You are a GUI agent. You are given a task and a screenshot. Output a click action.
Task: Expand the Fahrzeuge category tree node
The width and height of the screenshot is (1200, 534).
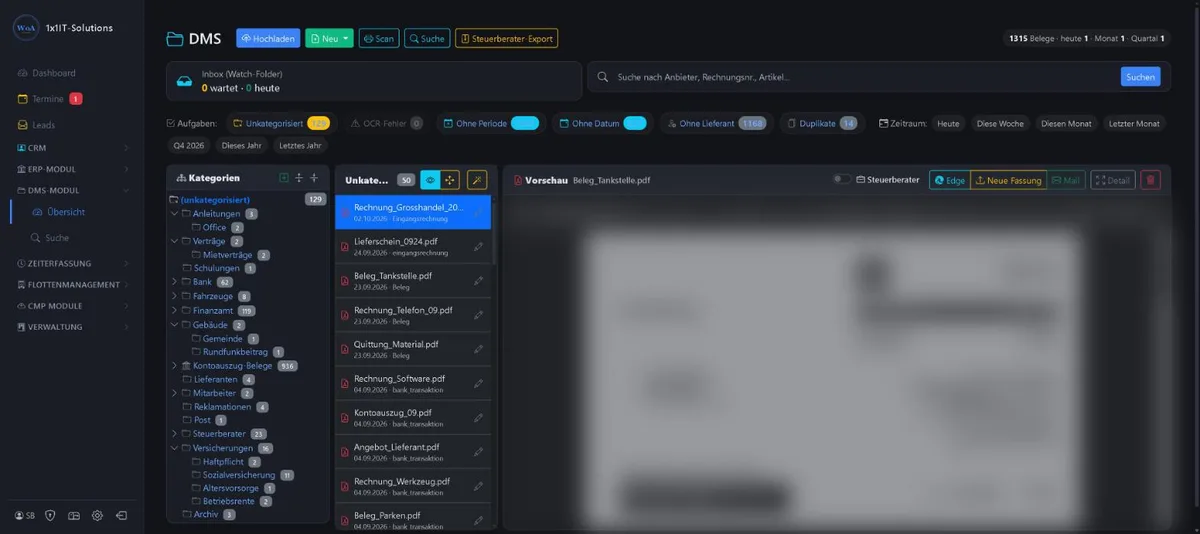[174, 296]
